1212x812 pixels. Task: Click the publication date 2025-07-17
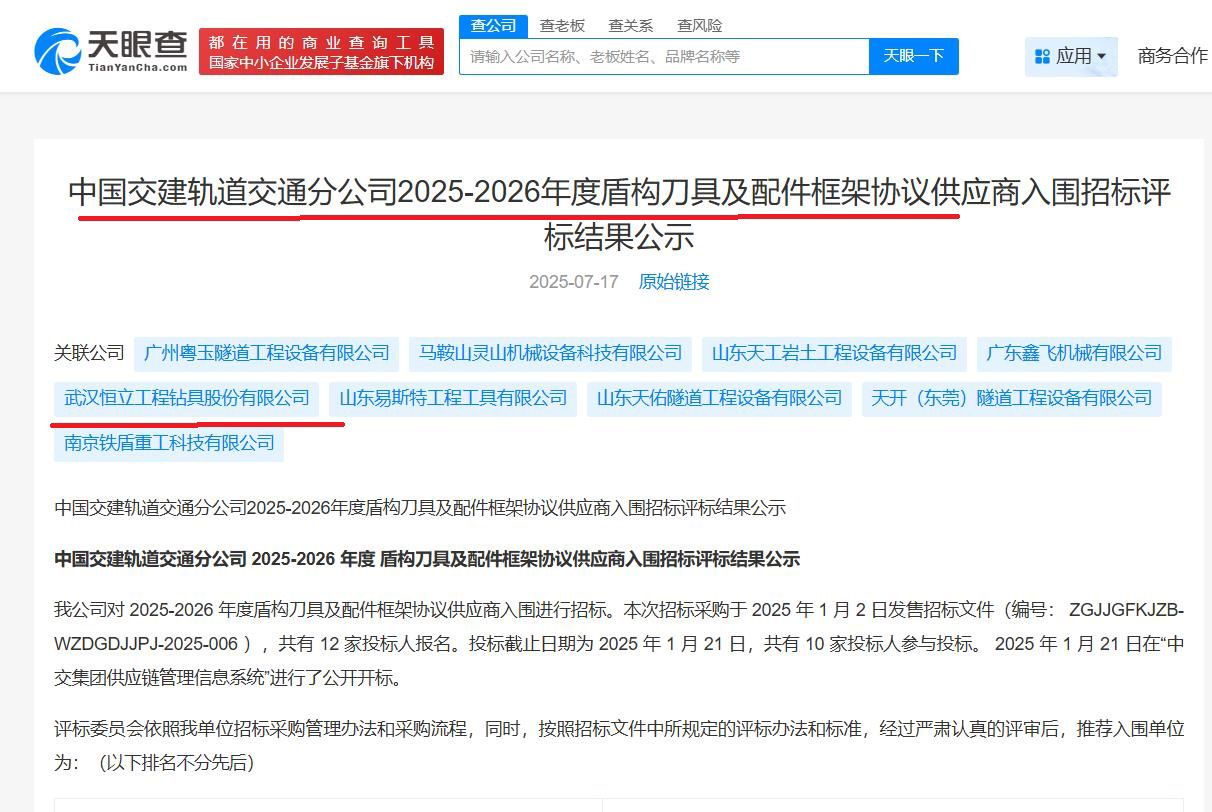[574, 282]
